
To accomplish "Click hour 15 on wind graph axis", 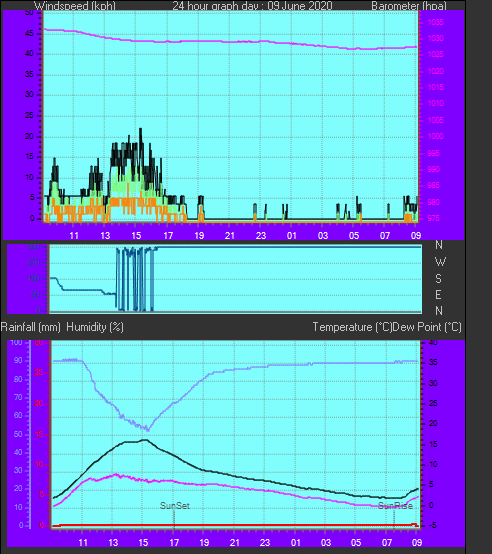I will pyautogui.click(x=136, y=235).
